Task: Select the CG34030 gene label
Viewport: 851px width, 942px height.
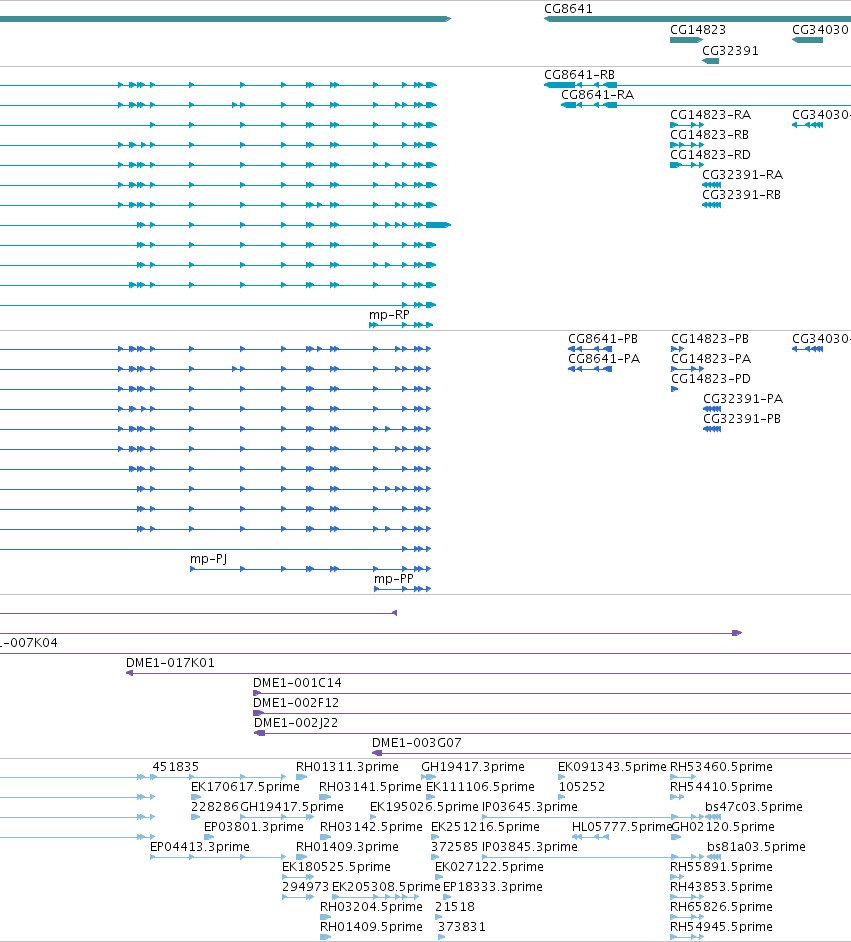Action: click(x=820, y=30)
